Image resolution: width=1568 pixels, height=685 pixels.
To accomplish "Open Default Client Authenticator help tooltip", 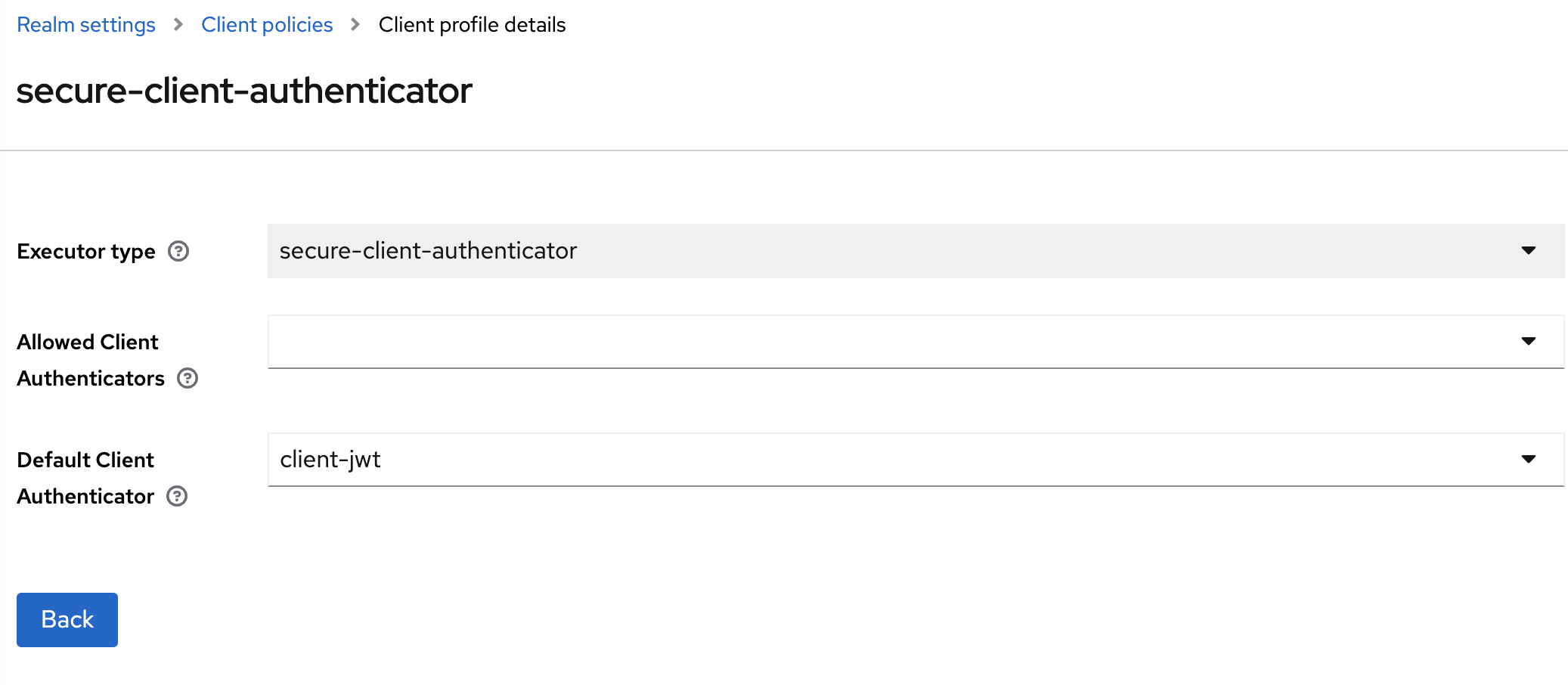I will 177,496.
